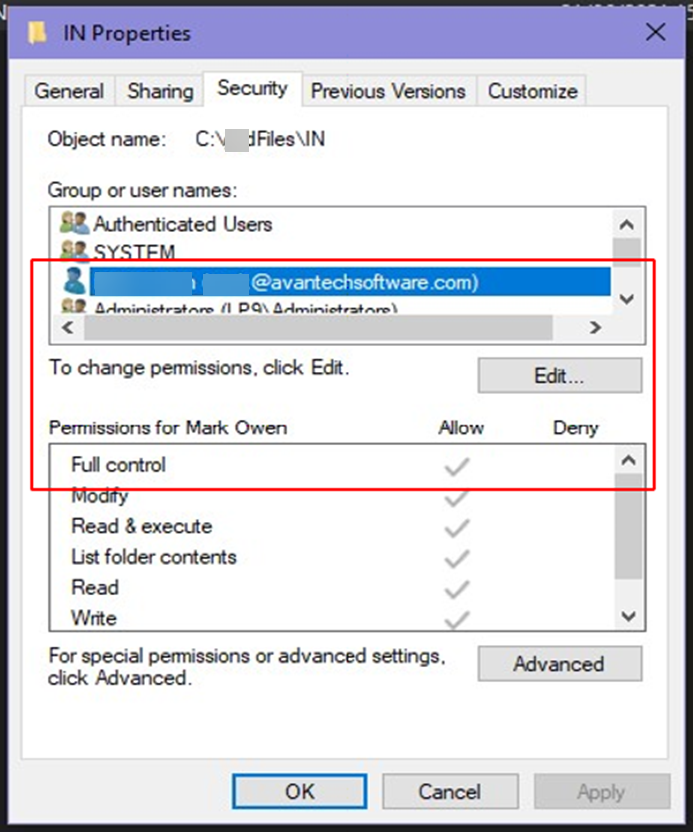This screenshot has width=693, height=832.
Task: Click the selected user's account icon
Action: [74, 282]
